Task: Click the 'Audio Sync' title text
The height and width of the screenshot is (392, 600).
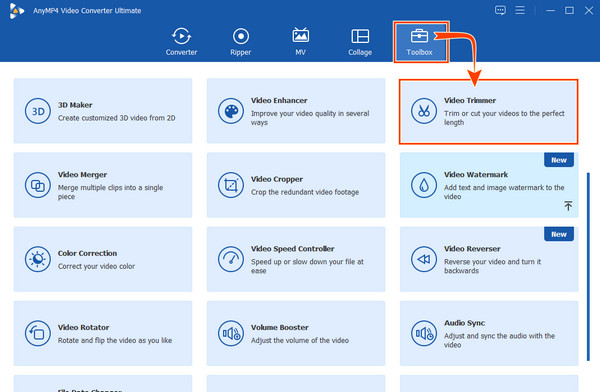Action: point(465,323)
